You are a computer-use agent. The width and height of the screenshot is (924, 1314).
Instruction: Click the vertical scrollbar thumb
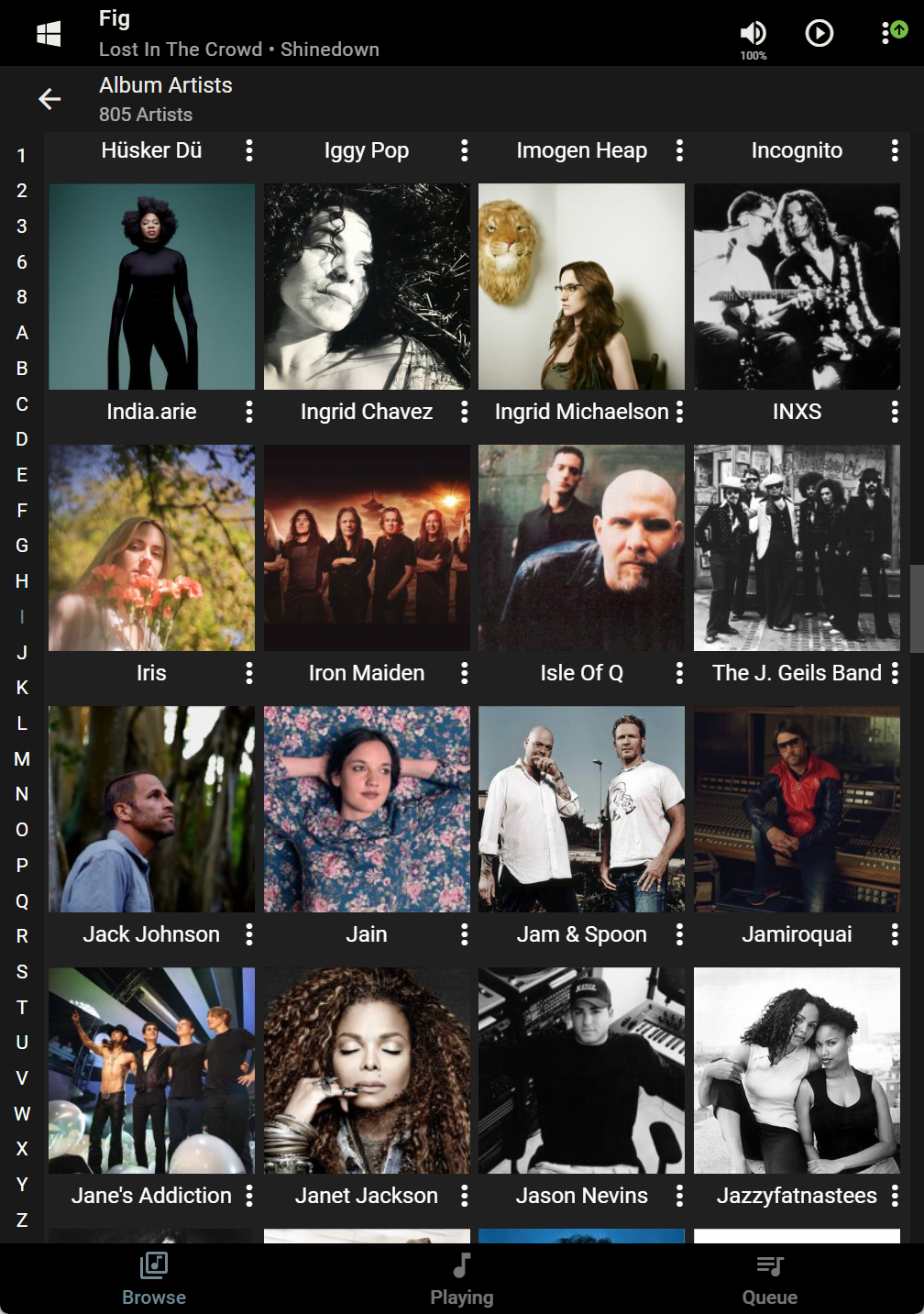point(917,608)
